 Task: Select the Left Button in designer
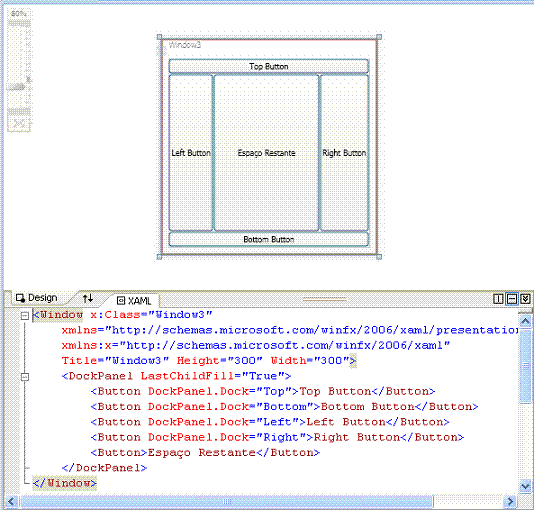(191, 153)
